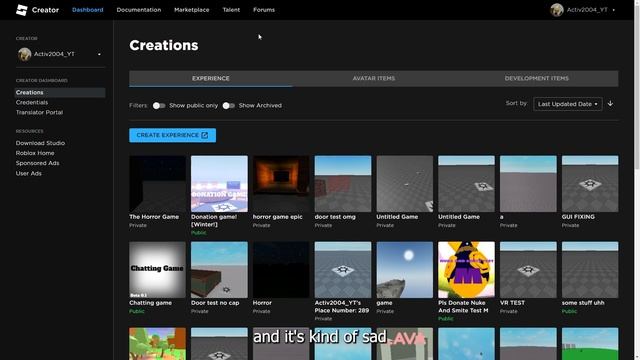Viewport: 640px width, 360px height.
Task: Click the sort direction arrow icon
Action: pos(610,104)
